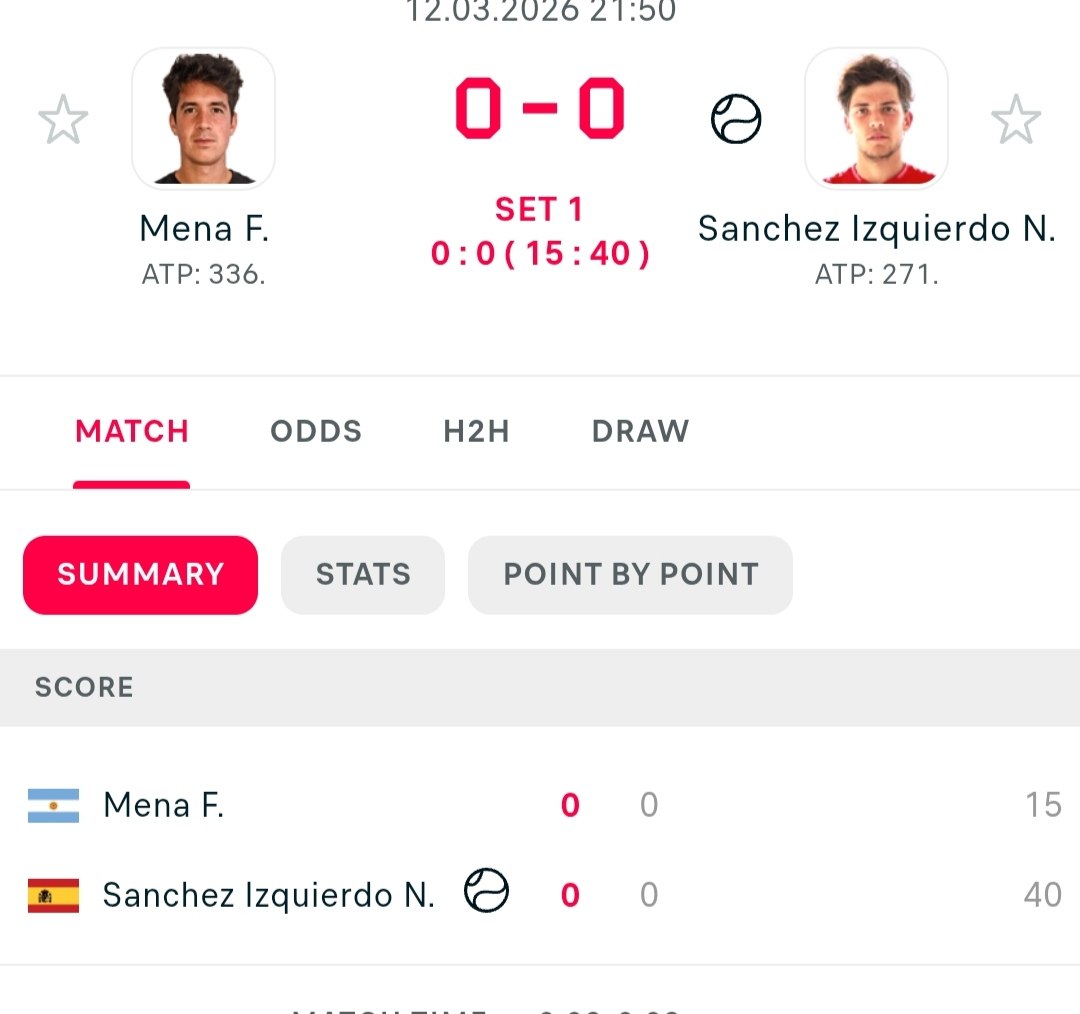
Task: Open the ODDS tab
Action: pos(316,431)
